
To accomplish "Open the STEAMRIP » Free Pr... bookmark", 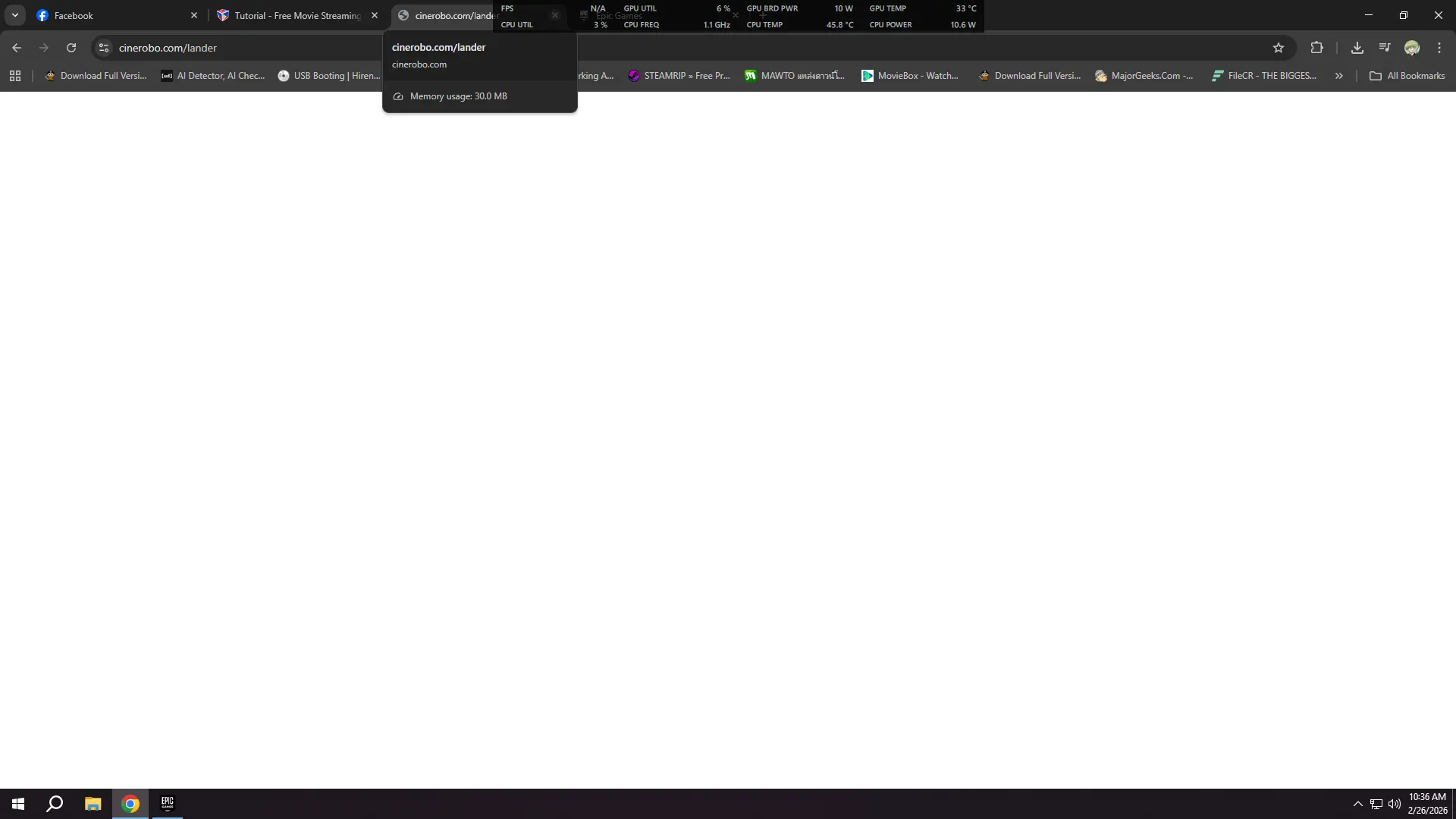I will (x=679, y=76).
